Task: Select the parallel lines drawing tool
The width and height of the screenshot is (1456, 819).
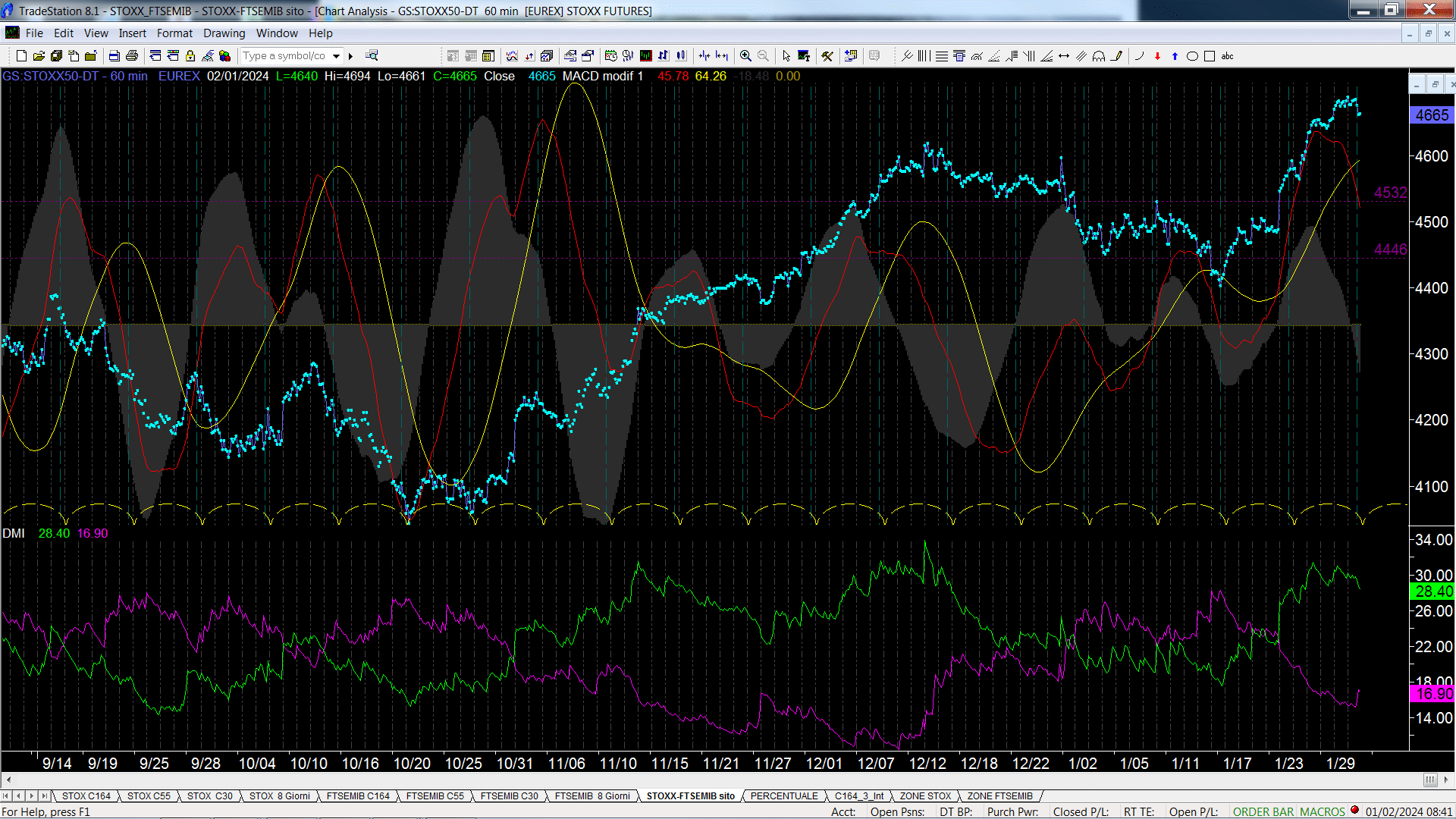Action: [1081, 56]
